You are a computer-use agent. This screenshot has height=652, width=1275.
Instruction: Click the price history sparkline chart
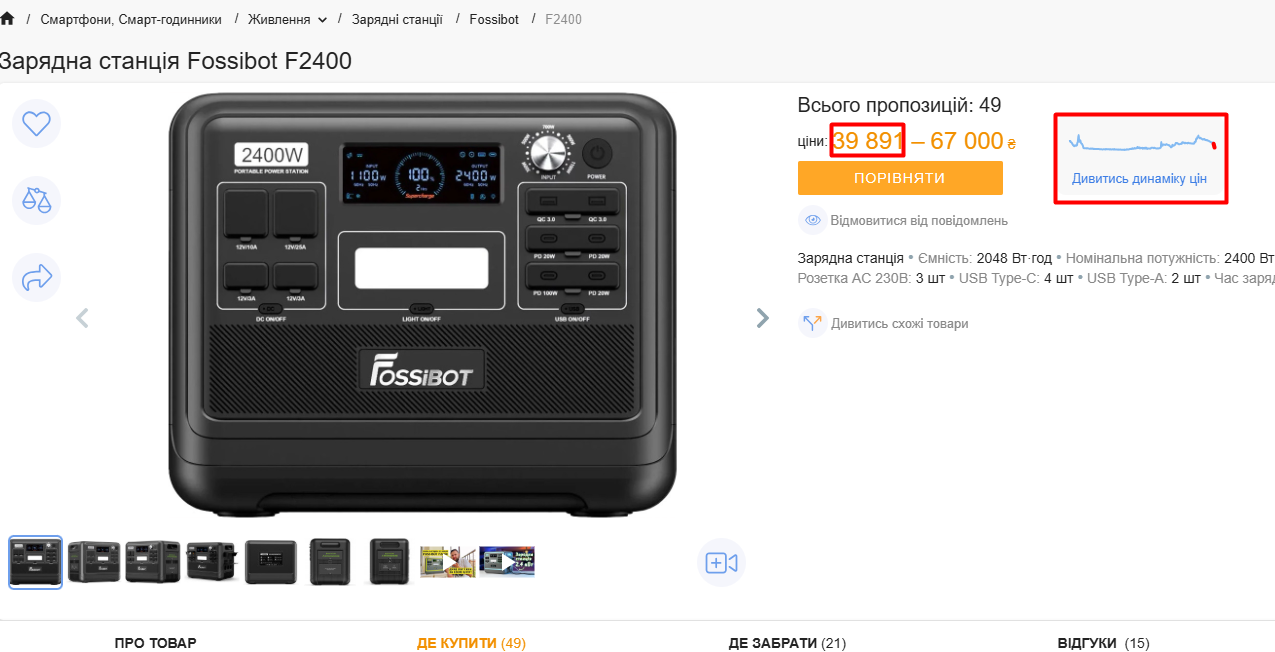[x=1141, y=143]
